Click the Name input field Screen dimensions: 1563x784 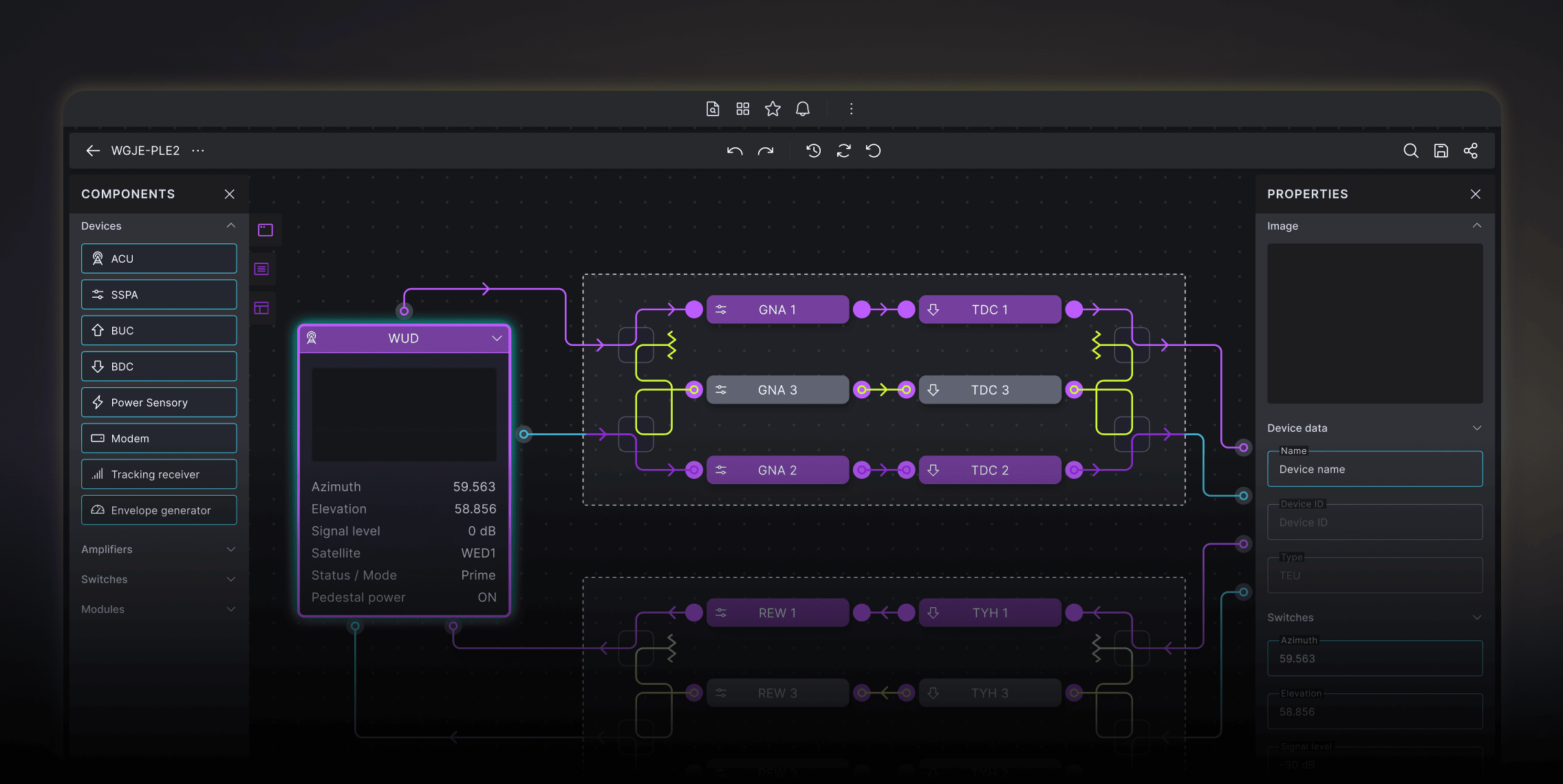[1375, 469]
